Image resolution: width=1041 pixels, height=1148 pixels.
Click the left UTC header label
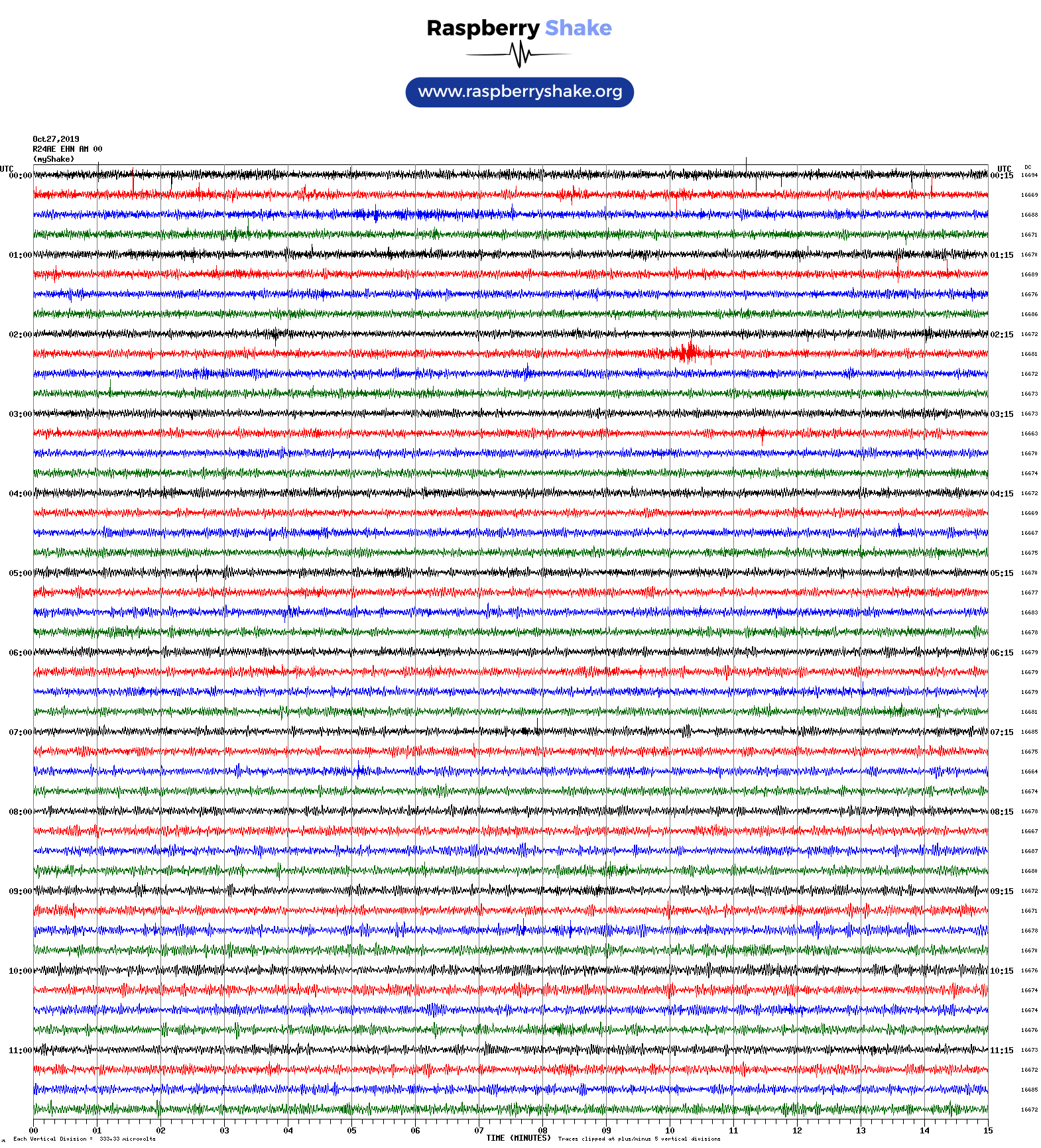point(7,168)
